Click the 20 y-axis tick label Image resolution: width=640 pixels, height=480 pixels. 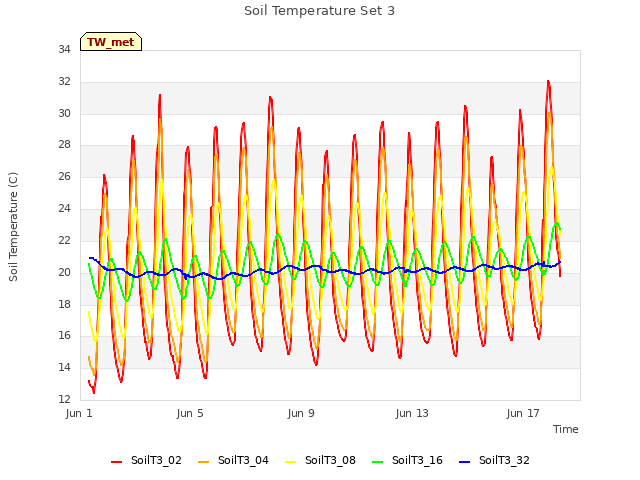click(64, 272)
